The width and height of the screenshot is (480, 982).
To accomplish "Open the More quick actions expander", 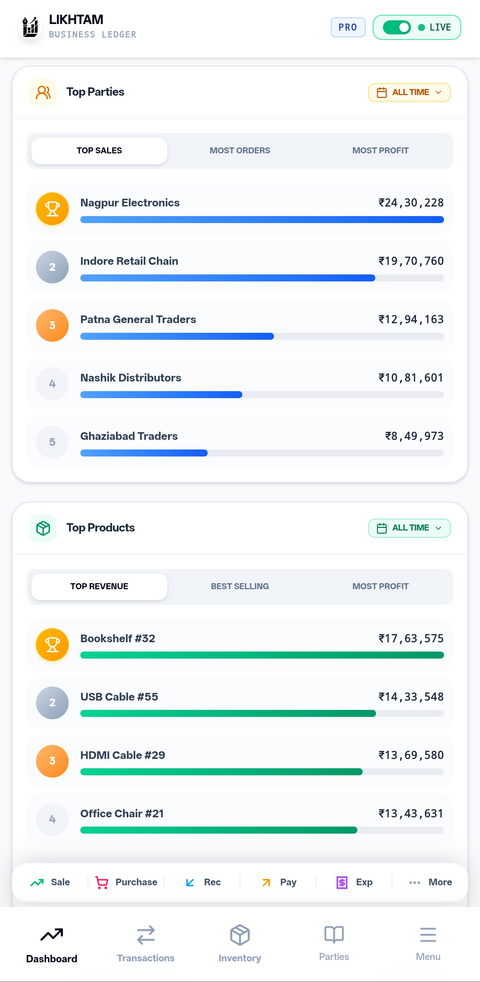I will [x=430, y=882].
